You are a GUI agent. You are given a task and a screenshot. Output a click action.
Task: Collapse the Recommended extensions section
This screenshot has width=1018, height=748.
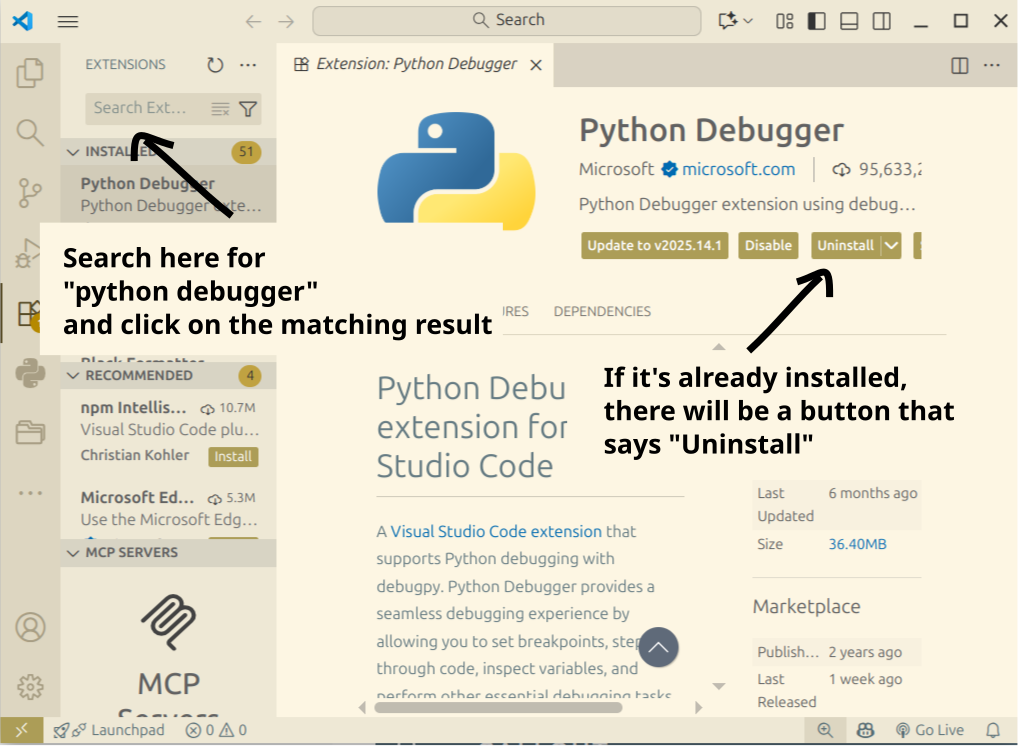click(73, 376)
